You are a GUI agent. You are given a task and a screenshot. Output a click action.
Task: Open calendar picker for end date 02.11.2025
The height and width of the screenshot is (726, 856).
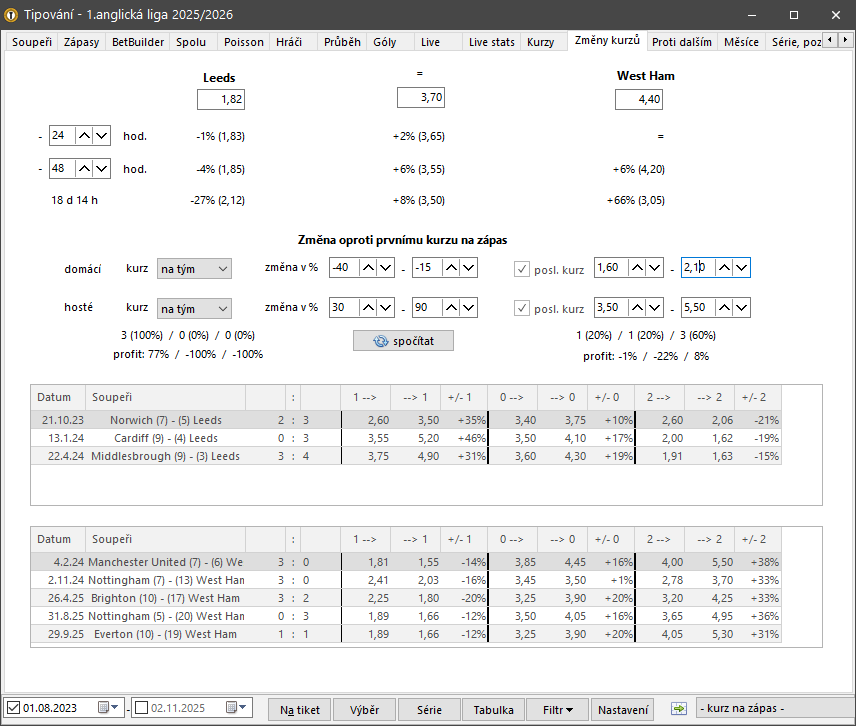tap(235, 709)
